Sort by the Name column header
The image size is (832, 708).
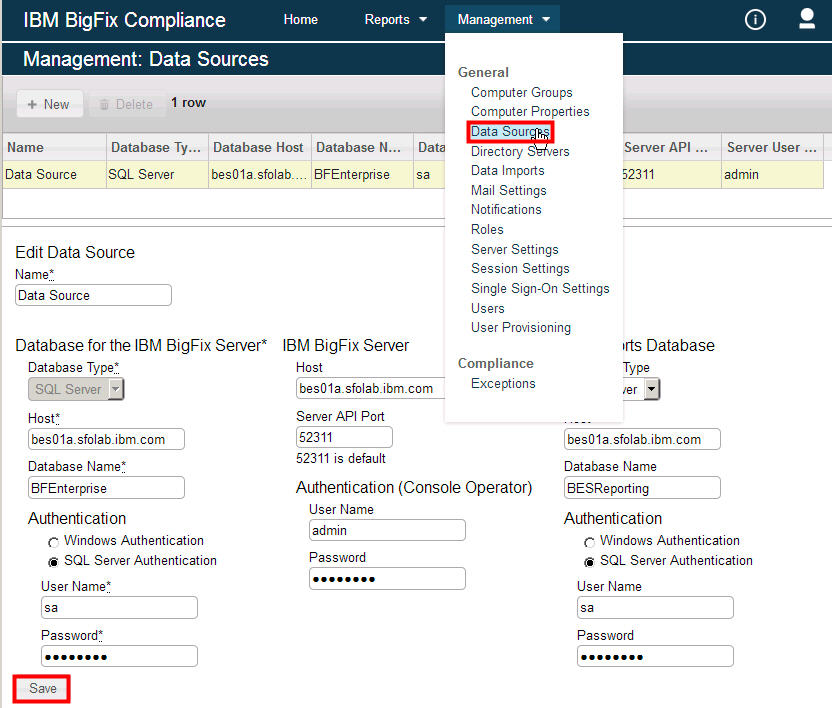coord(55,148)
